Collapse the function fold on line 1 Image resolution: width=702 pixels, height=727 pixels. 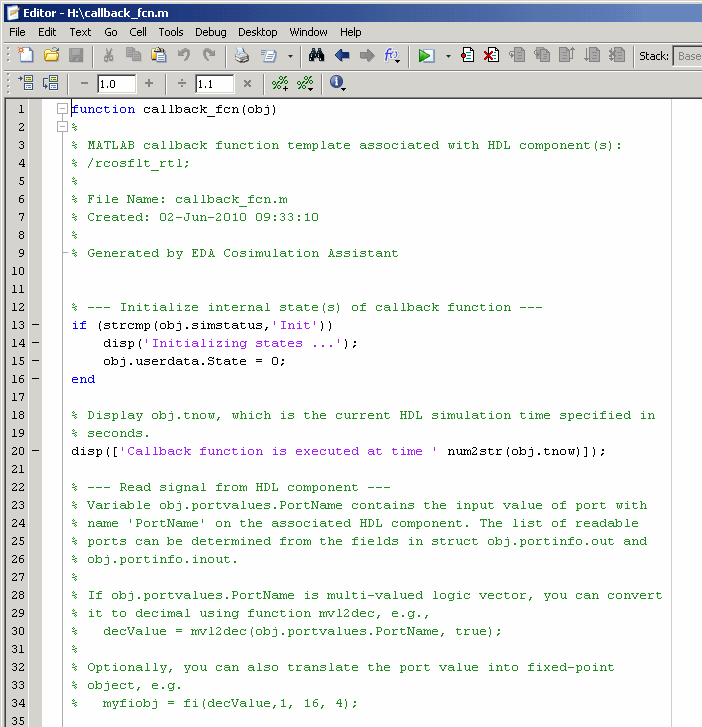coord(62,109)
